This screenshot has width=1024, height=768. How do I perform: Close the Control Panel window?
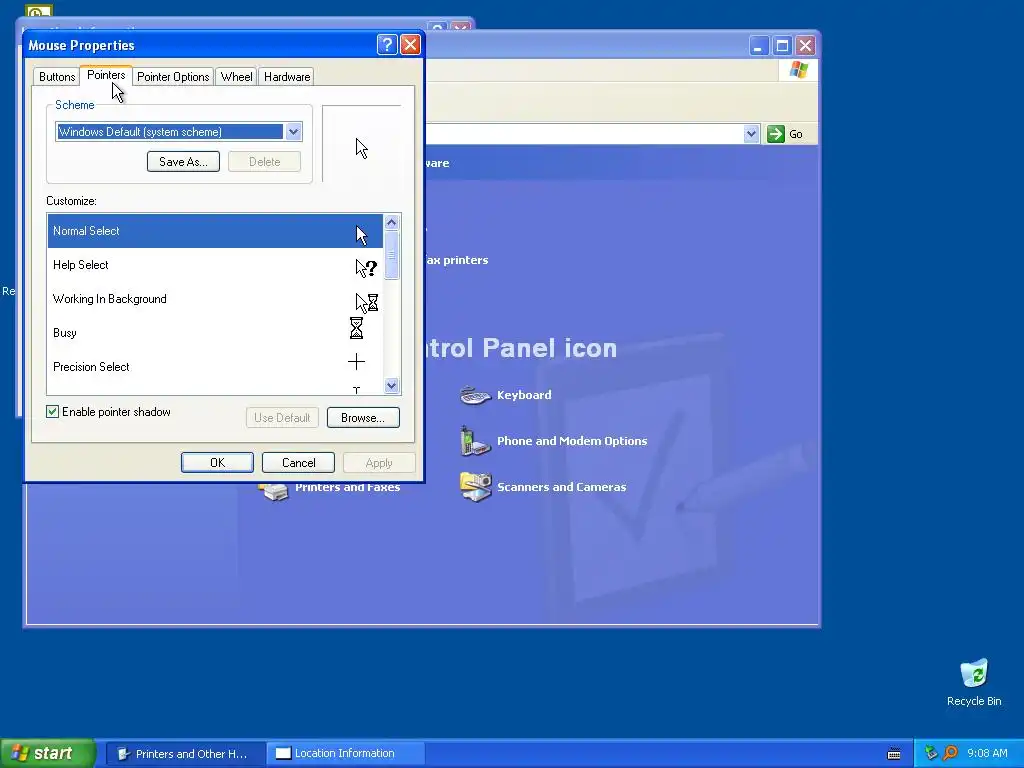805,46
